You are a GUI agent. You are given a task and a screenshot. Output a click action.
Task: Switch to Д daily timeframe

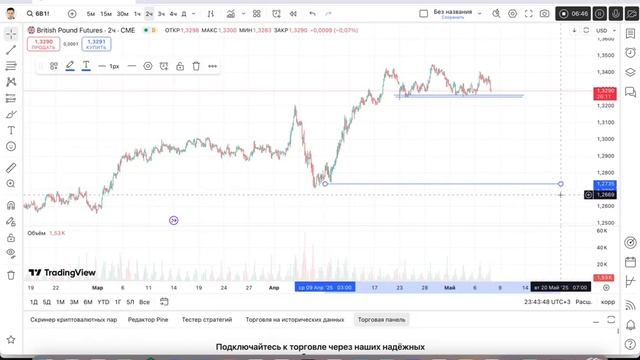[x=184, y=14]
